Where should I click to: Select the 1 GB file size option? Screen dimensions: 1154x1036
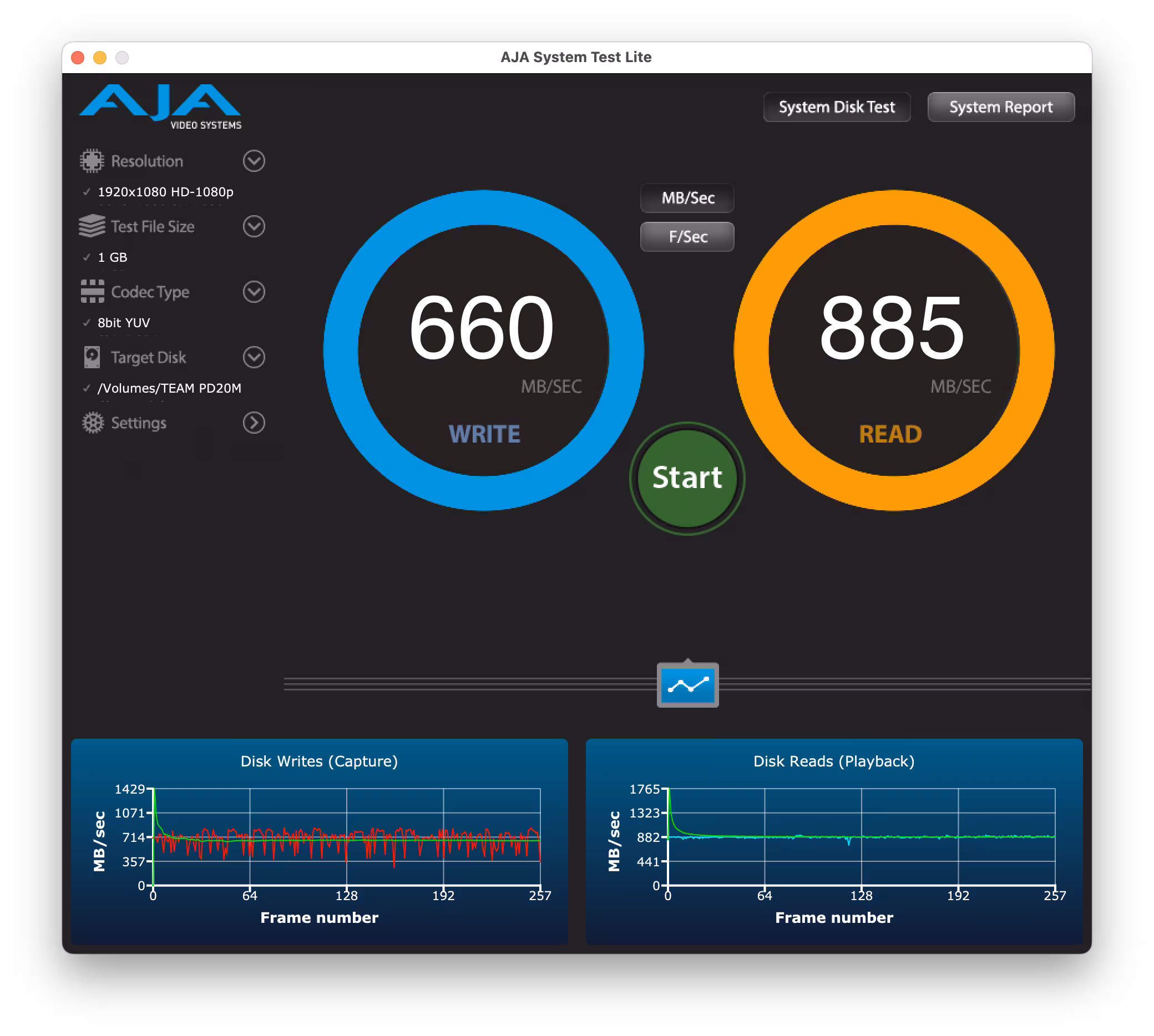point(112,257)
